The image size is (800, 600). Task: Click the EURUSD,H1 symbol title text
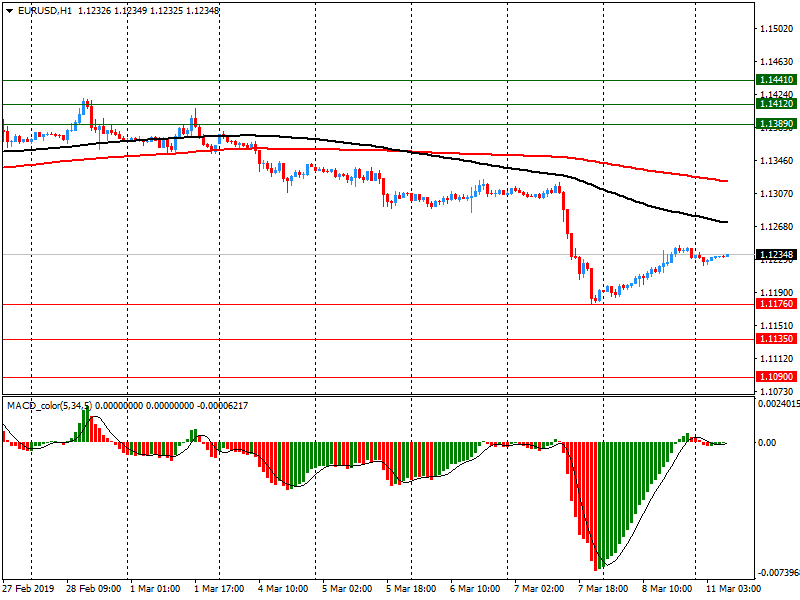coord(45,11)
